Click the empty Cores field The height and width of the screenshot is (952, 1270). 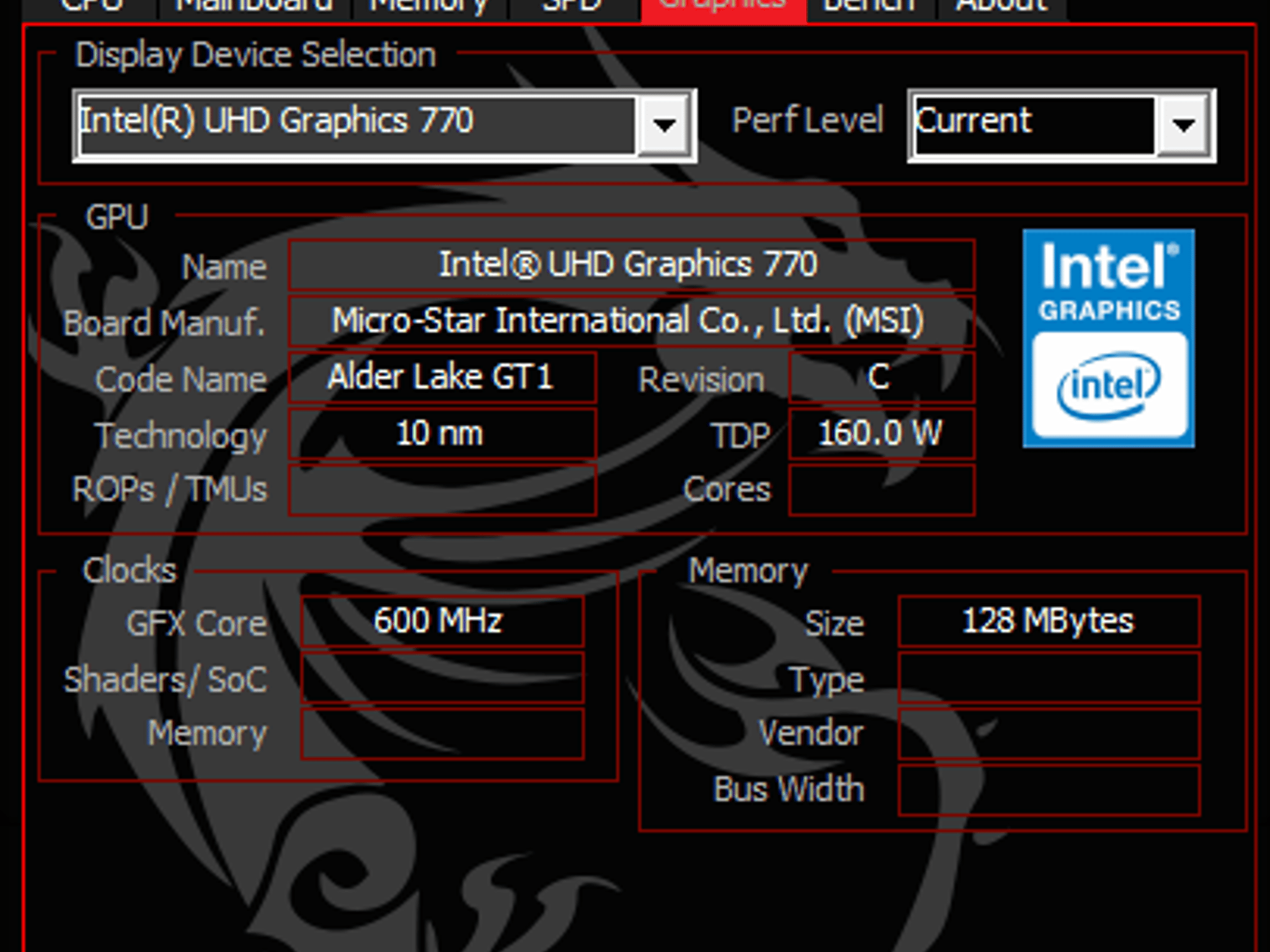click(881, 490)
